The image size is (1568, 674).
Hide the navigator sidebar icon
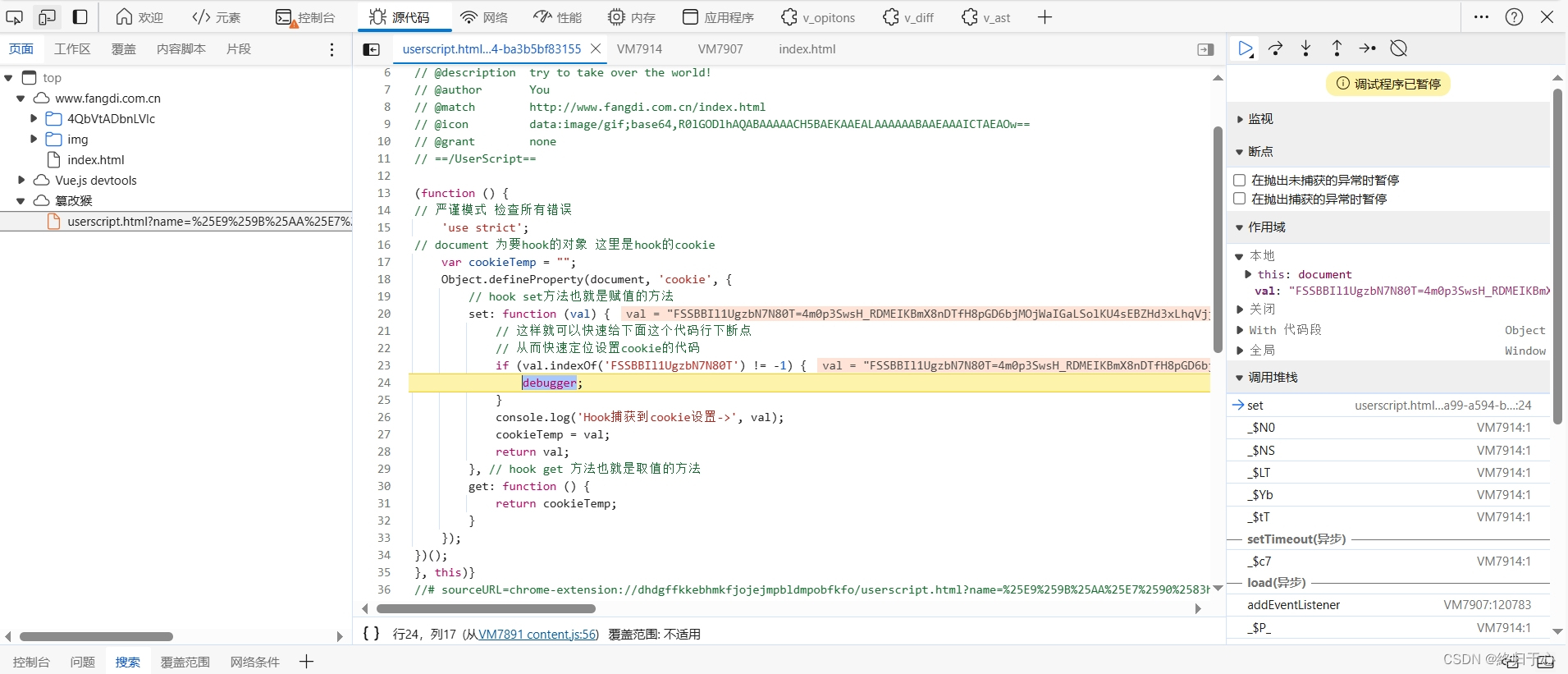coord(372,49)
